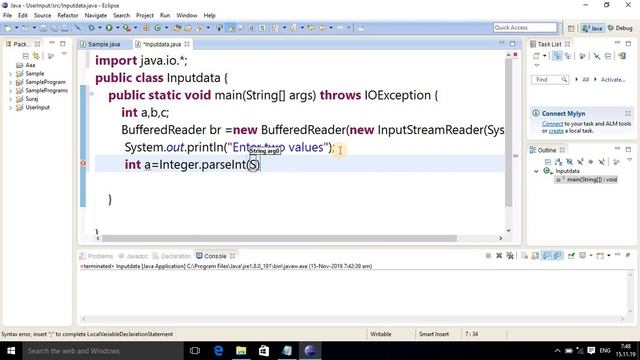The image size is (640, 360).
Task: Toggle Scroll Lock in Console toolbar
Action: 535,256
